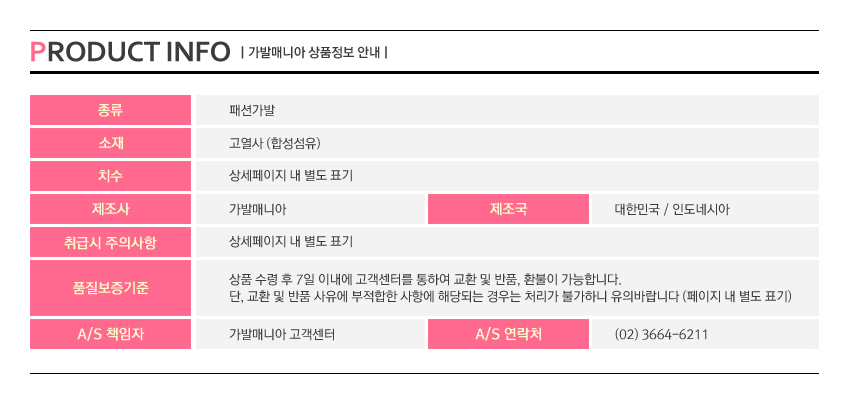This screenshot has height=404, width=850.
Task: Select the 제조사 label cell
Action: coord(110,209)
